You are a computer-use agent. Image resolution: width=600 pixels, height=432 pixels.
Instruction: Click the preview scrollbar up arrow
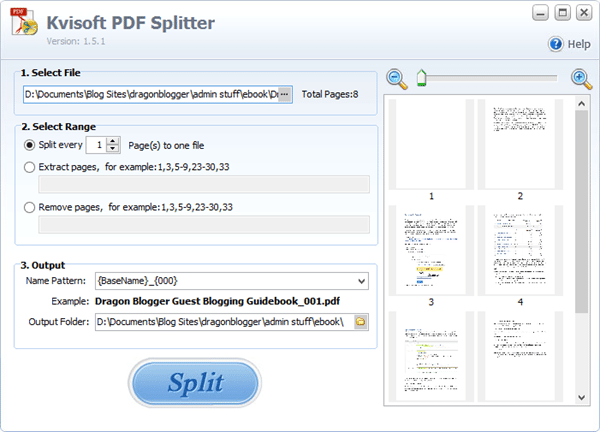(581, 104)
